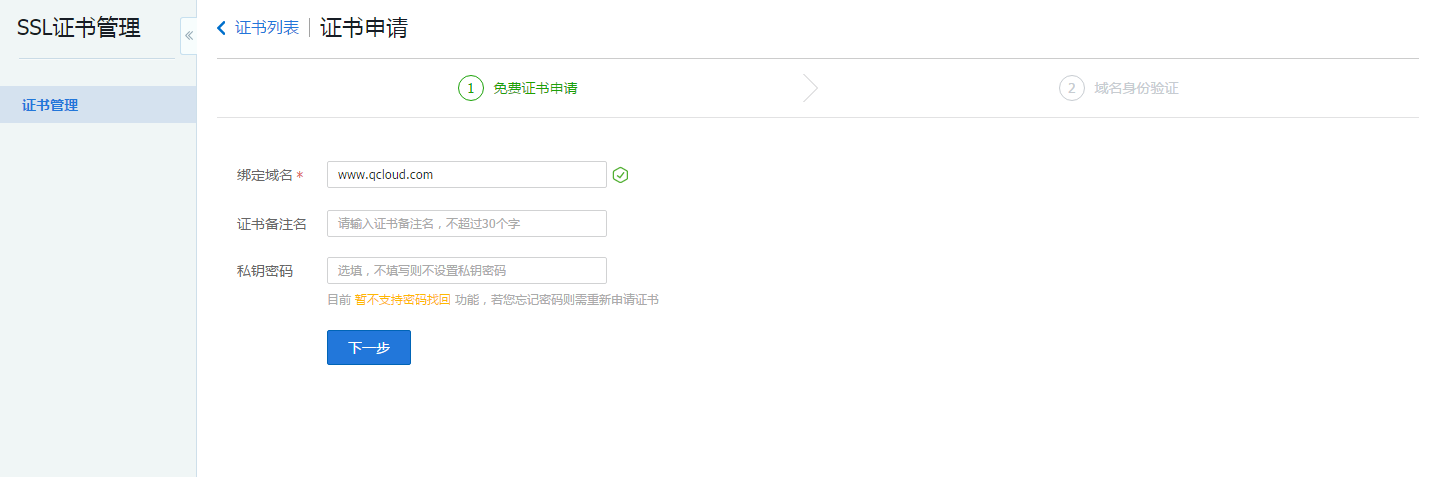Go back to the 证书列表 page

266,28
